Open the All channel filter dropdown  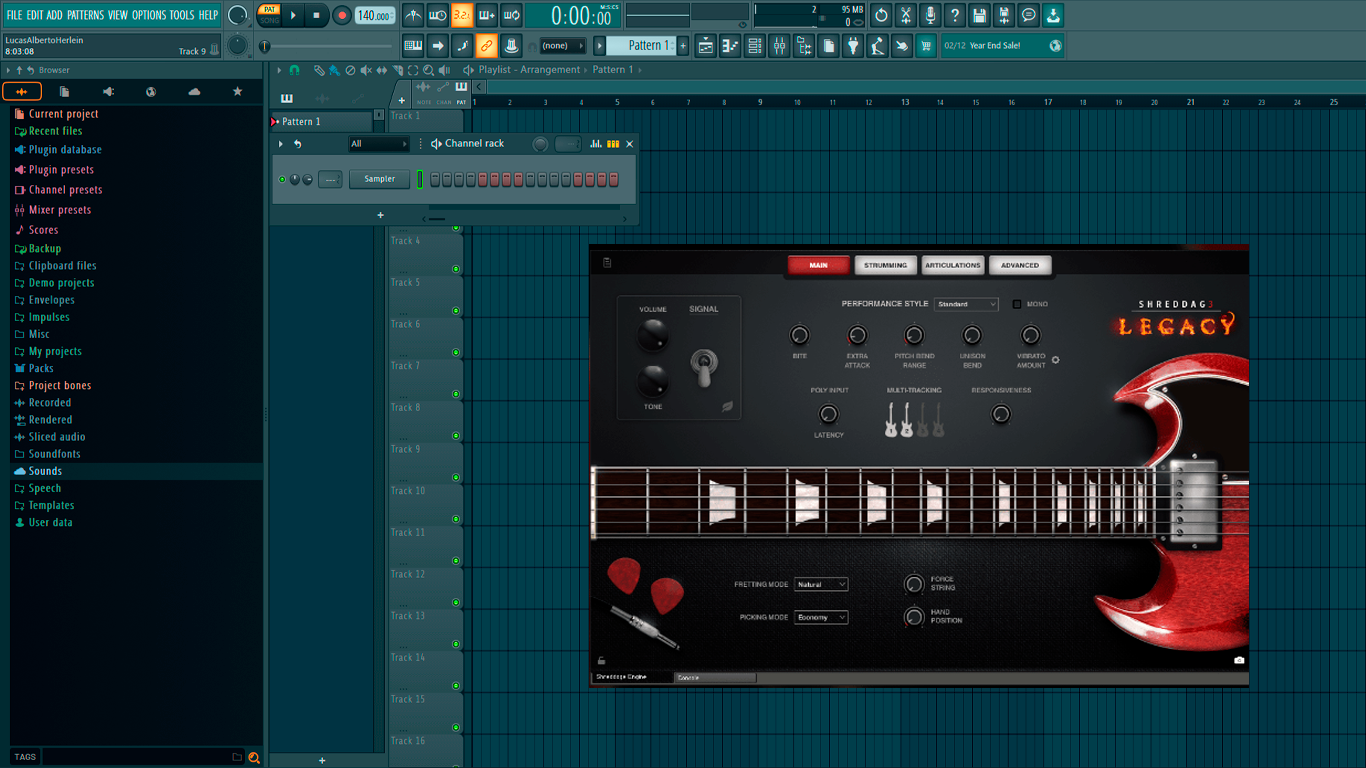coord(378,144)
